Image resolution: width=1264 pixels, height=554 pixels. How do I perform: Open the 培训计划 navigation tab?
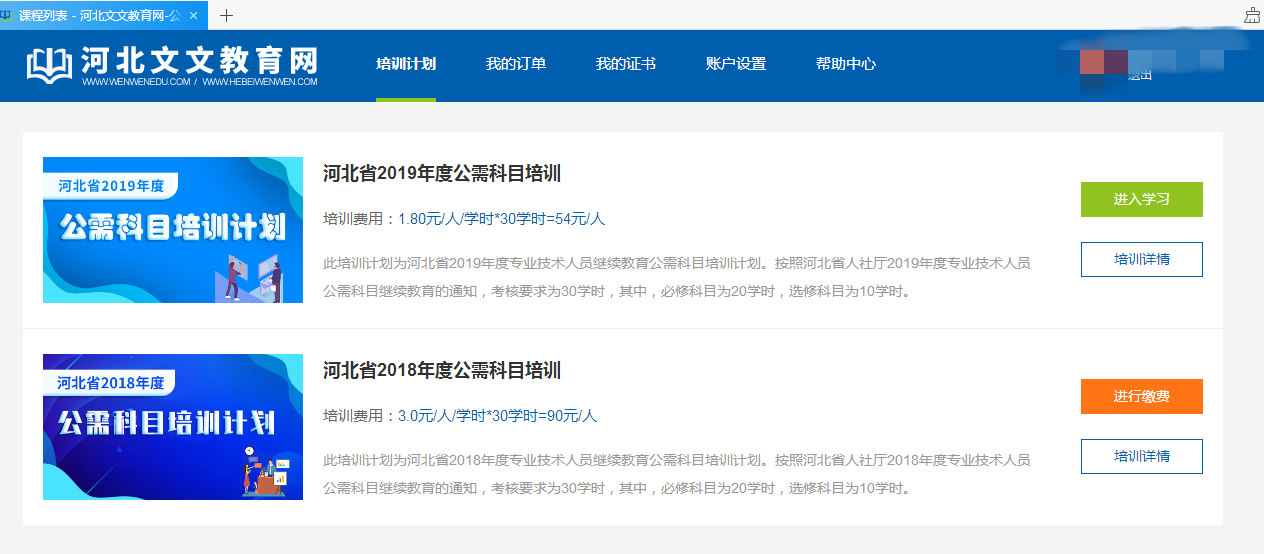[406, 64]
